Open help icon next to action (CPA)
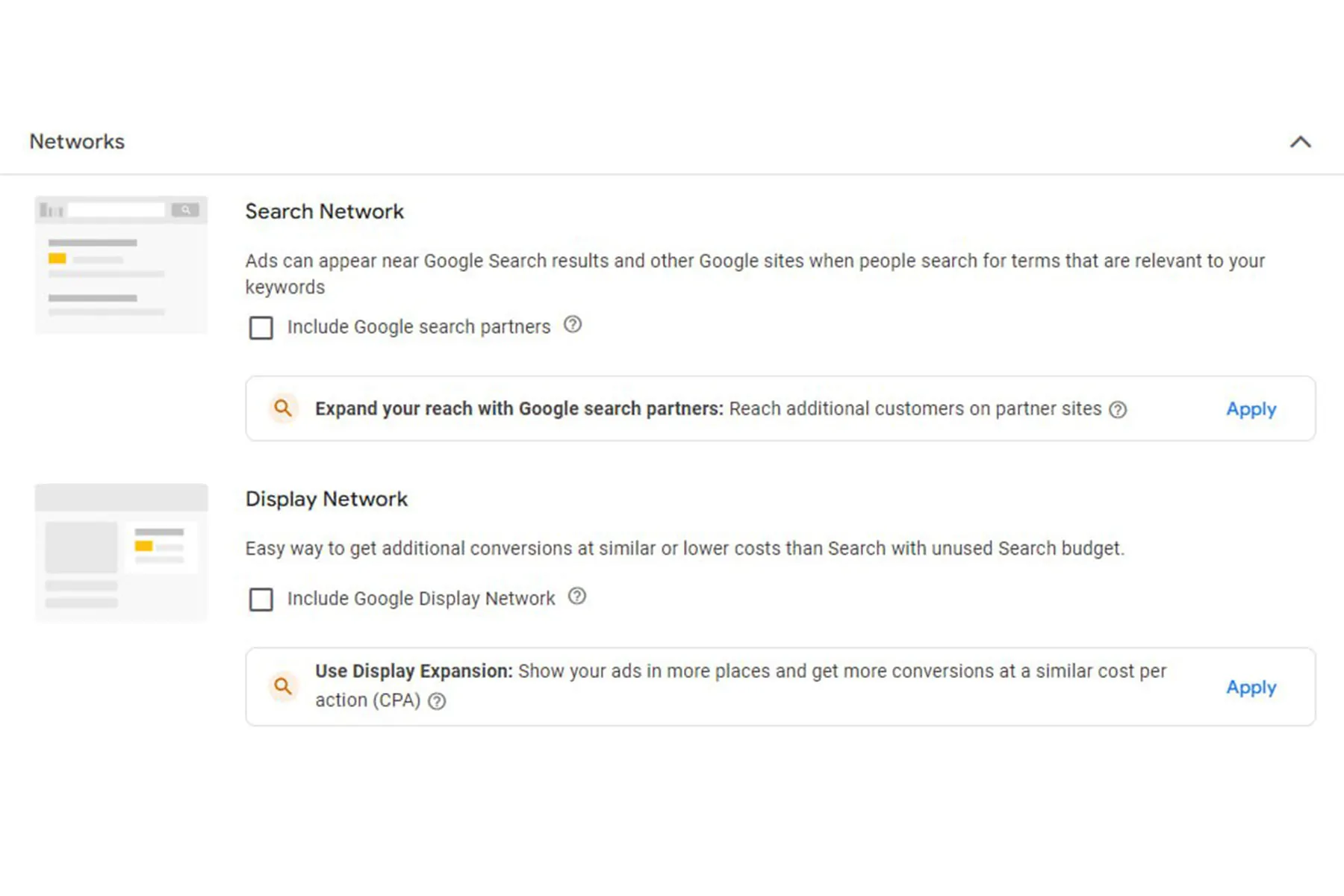1344x896 pixels. [437, 701]
